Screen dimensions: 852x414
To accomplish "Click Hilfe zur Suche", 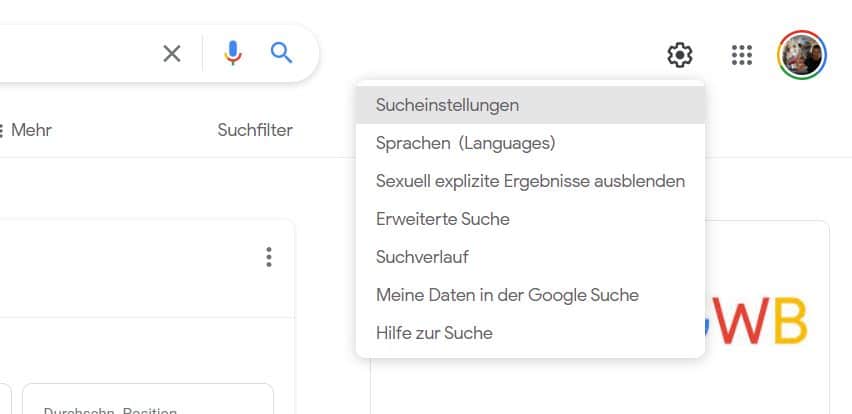I will [434, 333].
